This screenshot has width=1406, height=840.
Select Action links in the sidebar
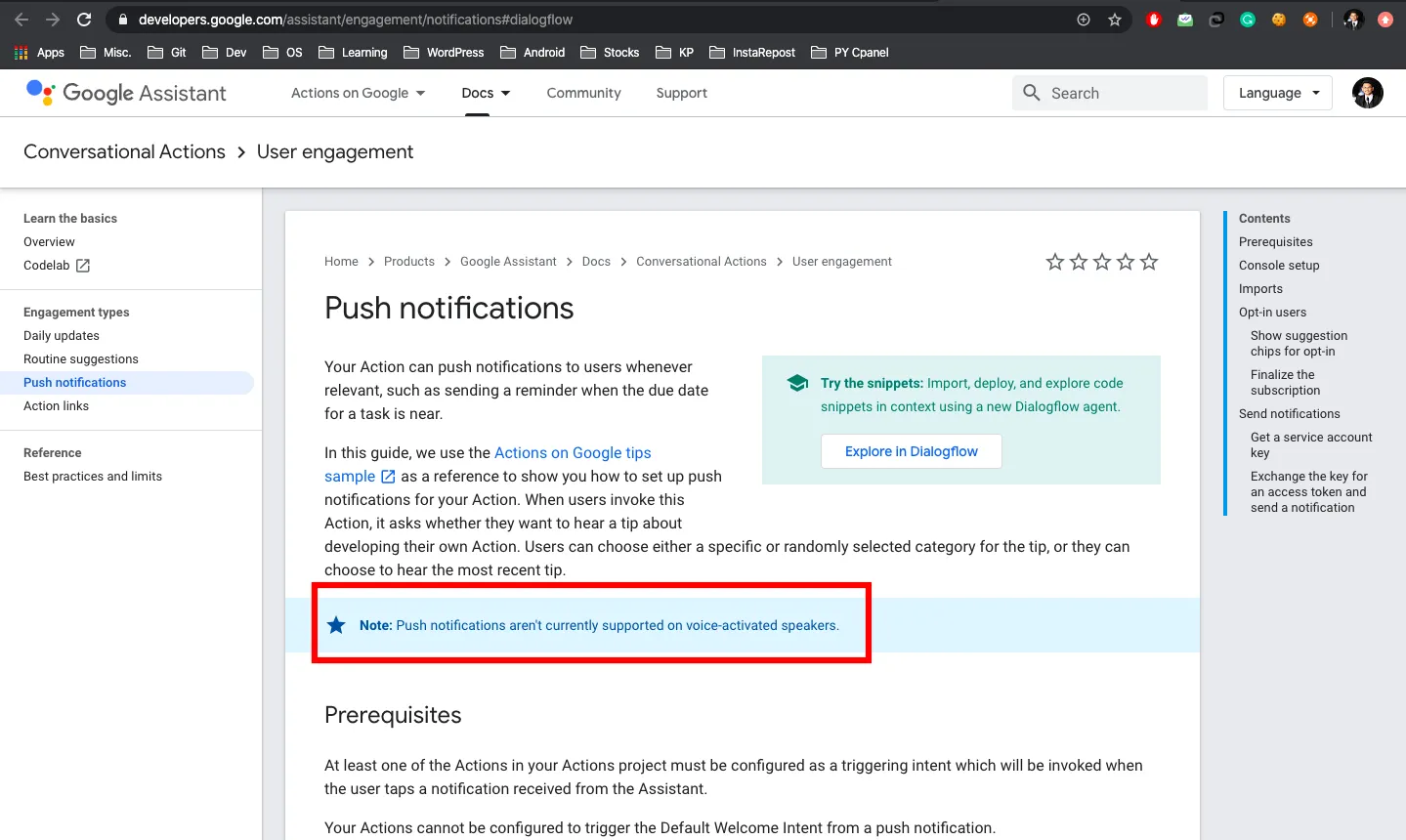click(56, 406)
